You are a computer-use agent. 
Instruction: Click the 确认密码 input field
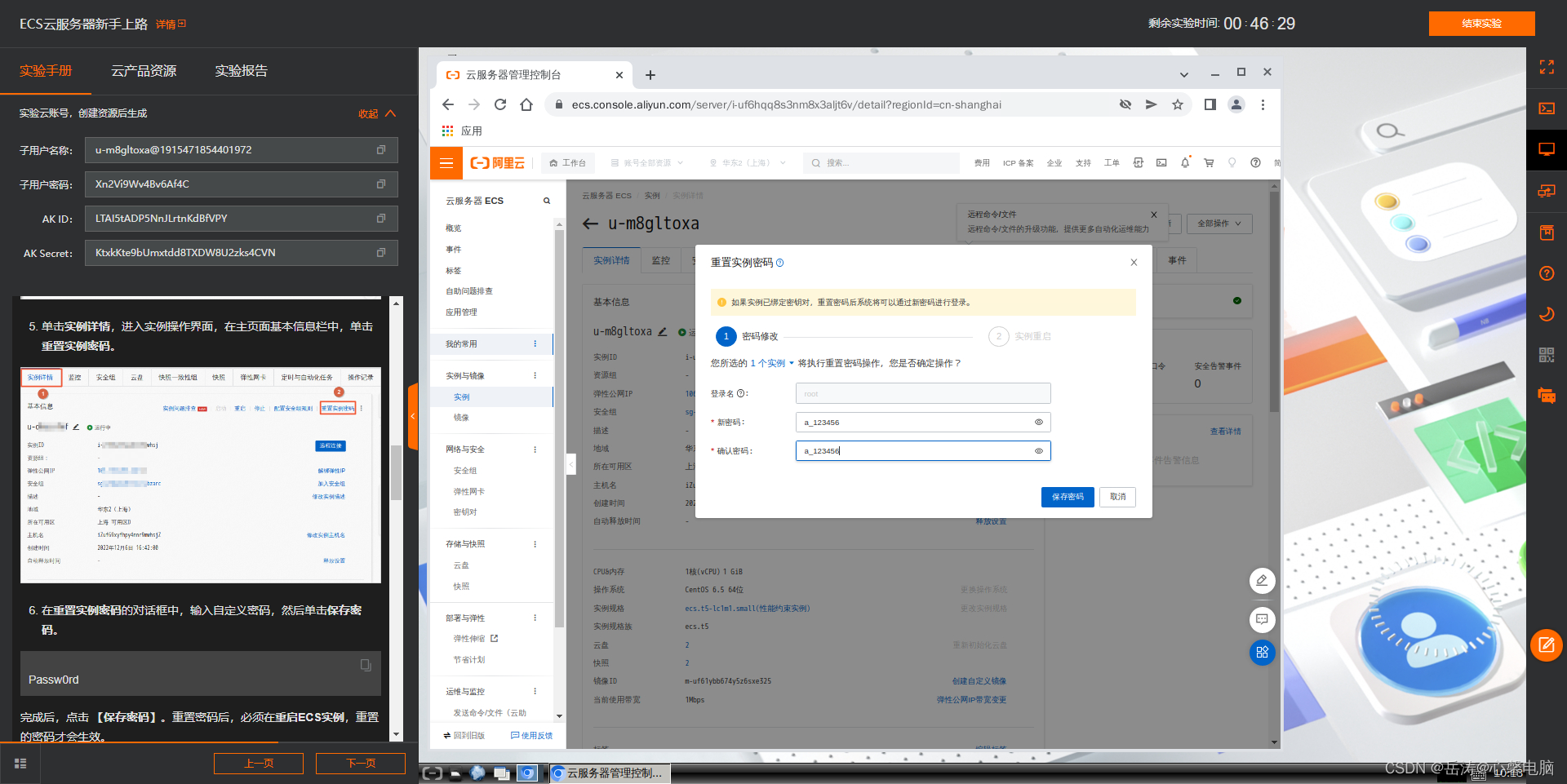click(923, 451)
